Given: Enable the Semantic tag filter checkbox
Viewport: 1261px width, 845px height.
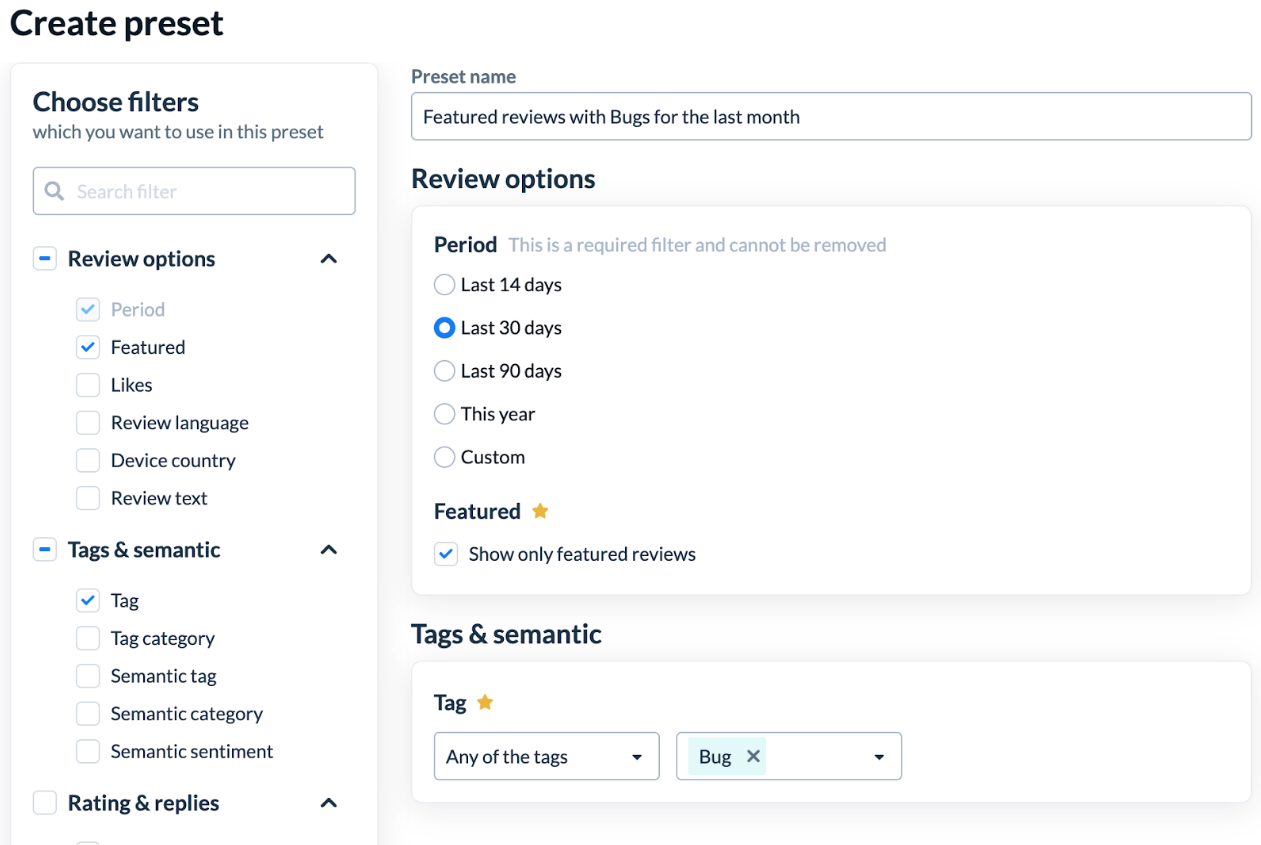Looking at the screenshot, I should (x=88, y=676).
